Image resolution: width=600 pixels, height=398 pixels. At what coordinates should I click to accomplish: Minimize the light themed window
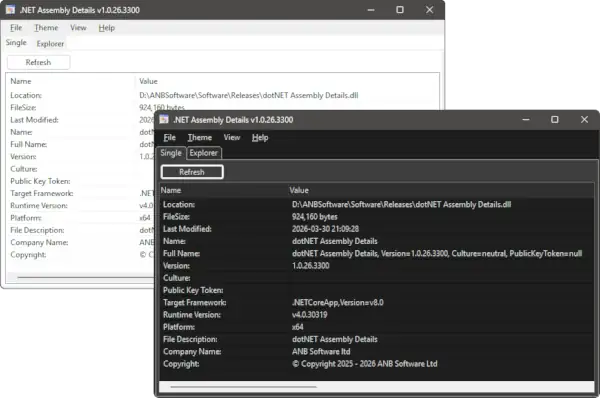pyautogui.click(x=371, y=10)
